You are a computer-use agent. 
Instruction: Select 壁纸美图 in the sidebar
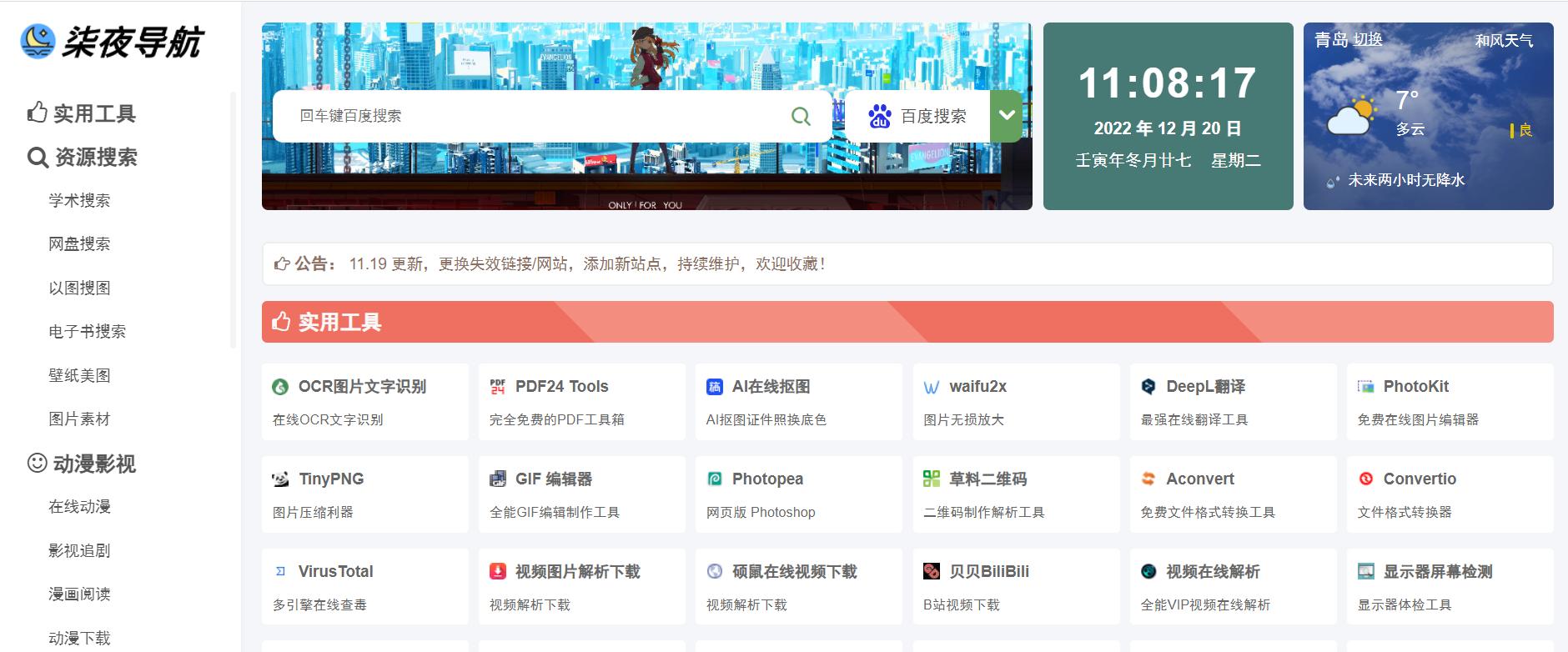[79, 375]
